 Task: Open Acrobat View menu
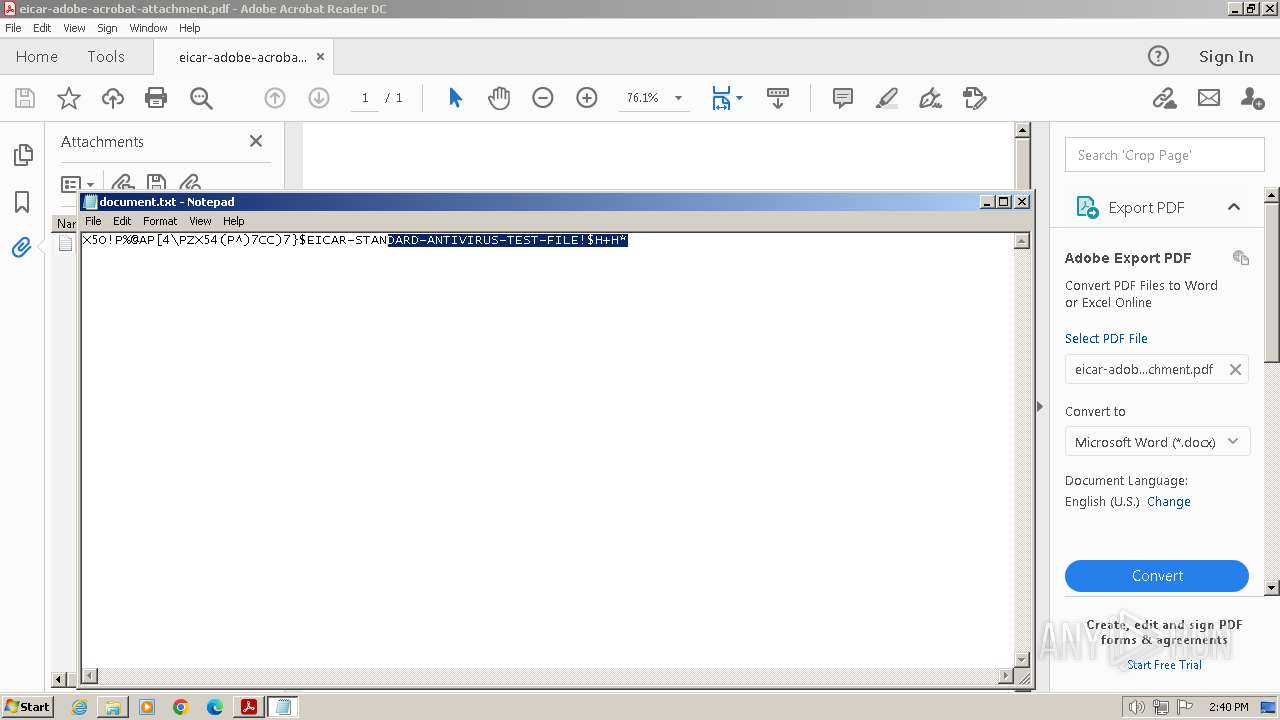[x=74, y=28]
